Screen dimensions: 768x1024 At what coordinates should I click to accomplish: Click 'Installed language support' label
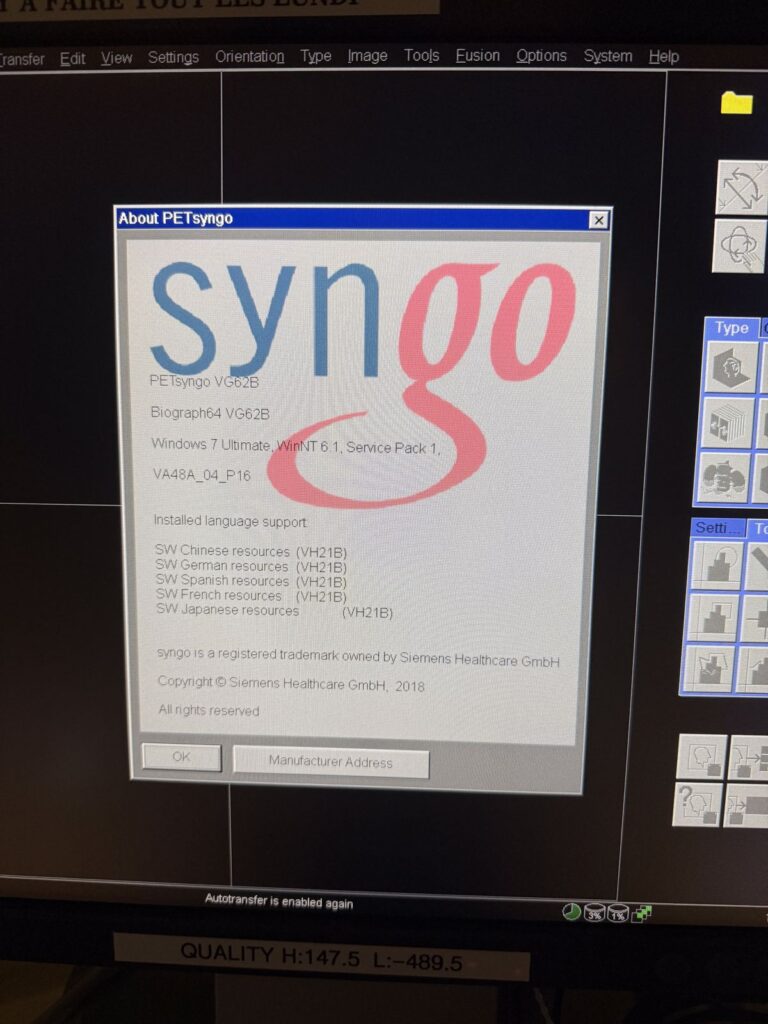point(230,521)
